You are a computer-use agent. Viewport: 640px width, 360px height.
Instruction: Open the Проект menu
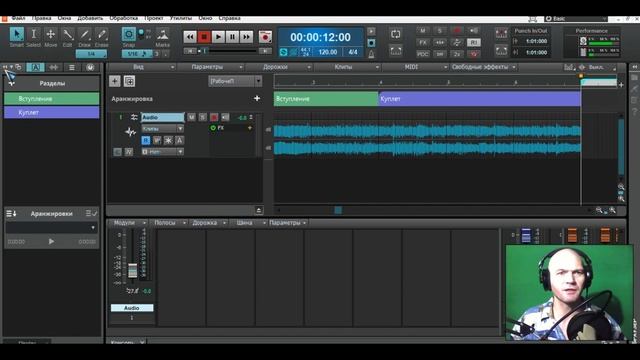point(153,18)
